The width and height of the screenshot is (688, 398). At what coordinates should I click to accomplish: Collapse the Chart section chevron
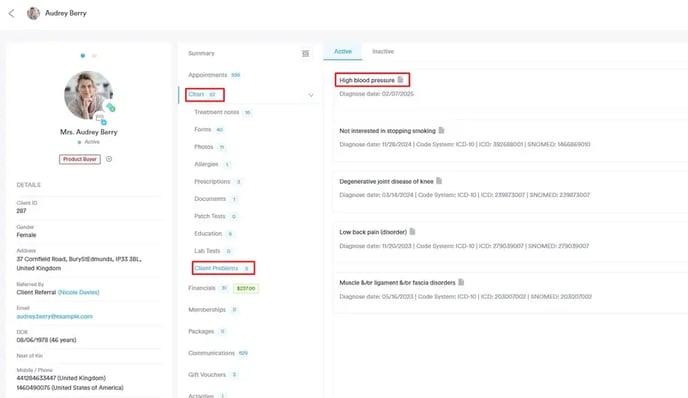point(311,95)
